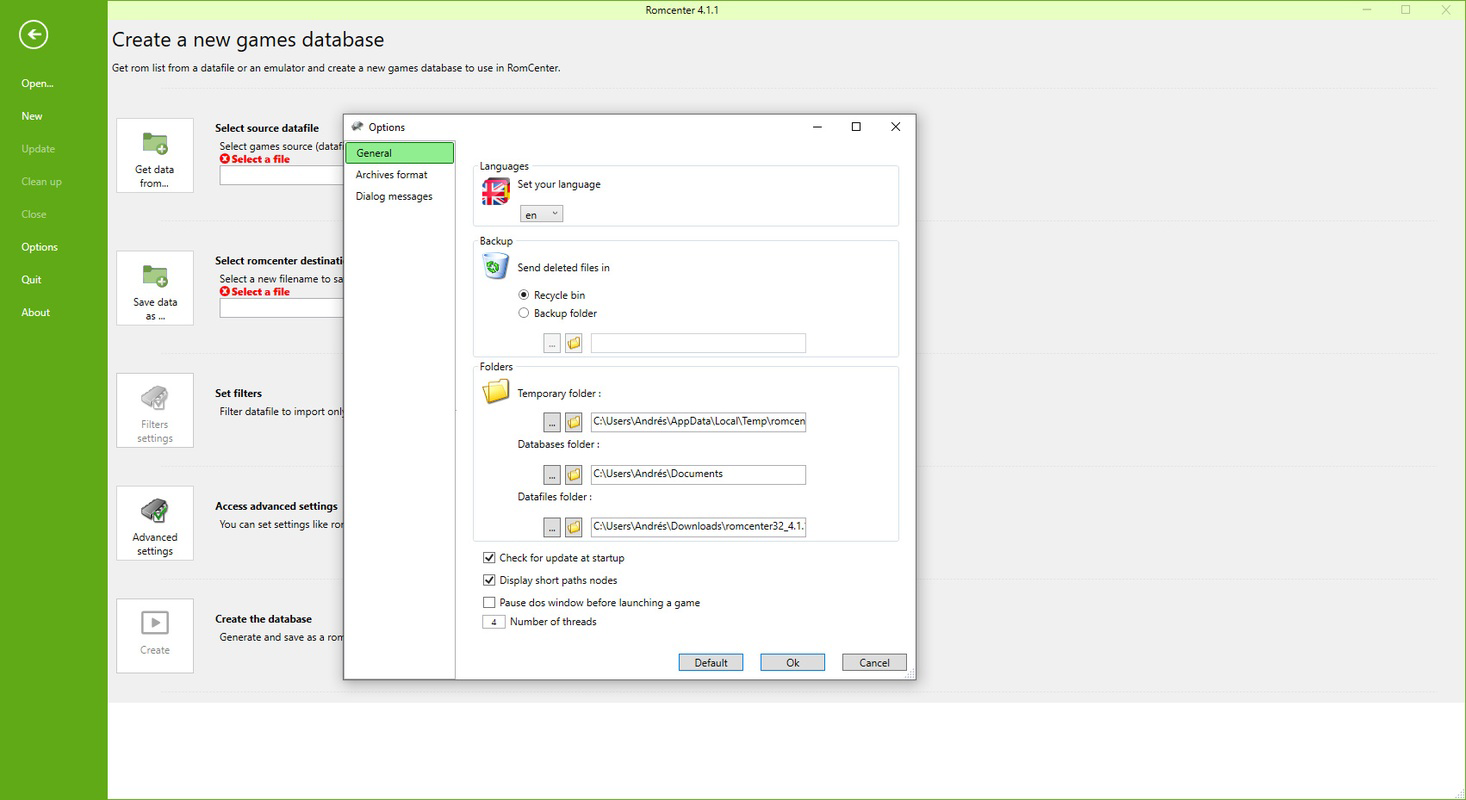
Task: Enable Pause dos window before launching a game
Action: 489,603
